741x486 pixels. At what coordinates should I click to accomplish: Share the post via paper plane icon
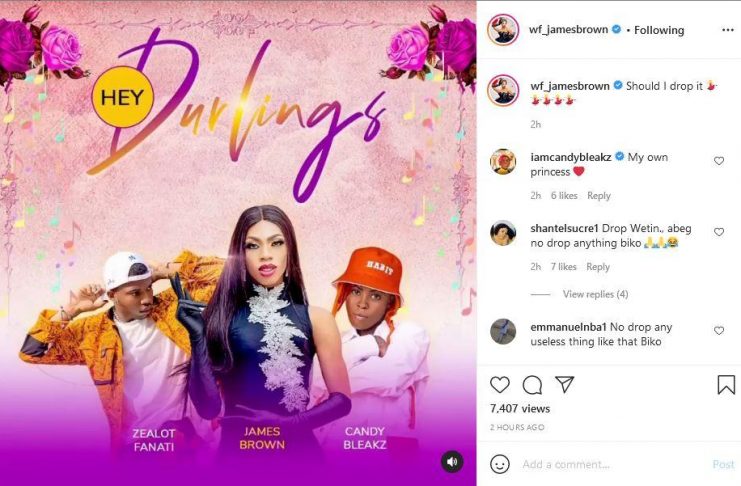(x=565, y=384)
